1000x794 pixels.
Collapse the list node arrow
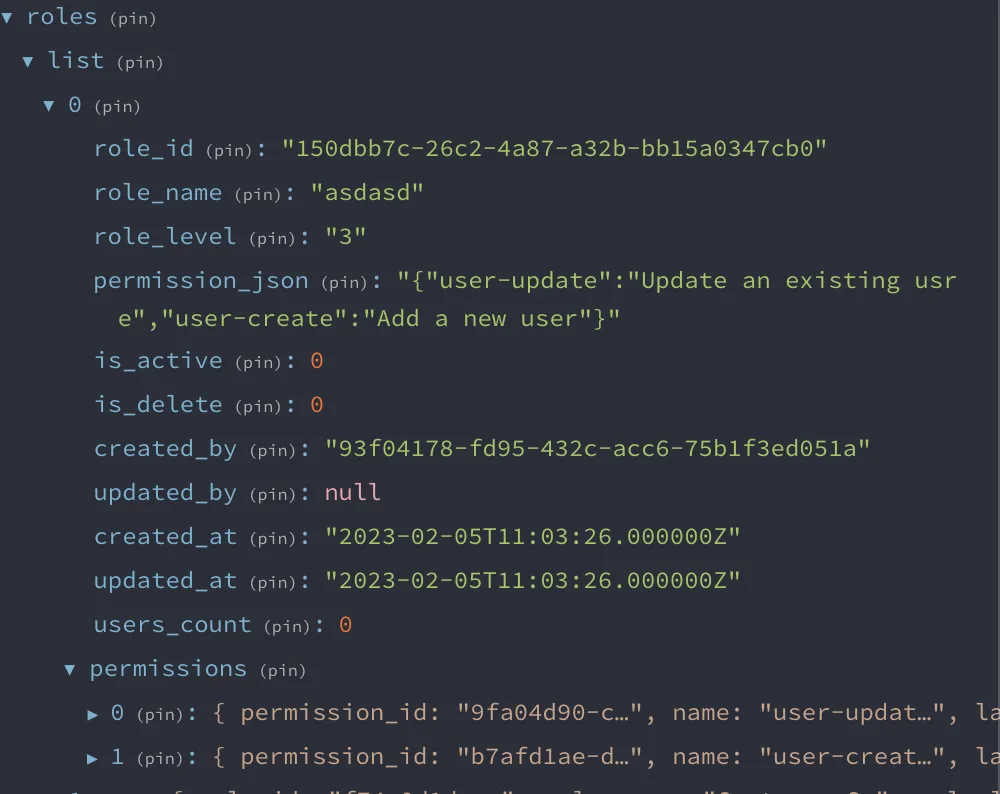(28, 62)
